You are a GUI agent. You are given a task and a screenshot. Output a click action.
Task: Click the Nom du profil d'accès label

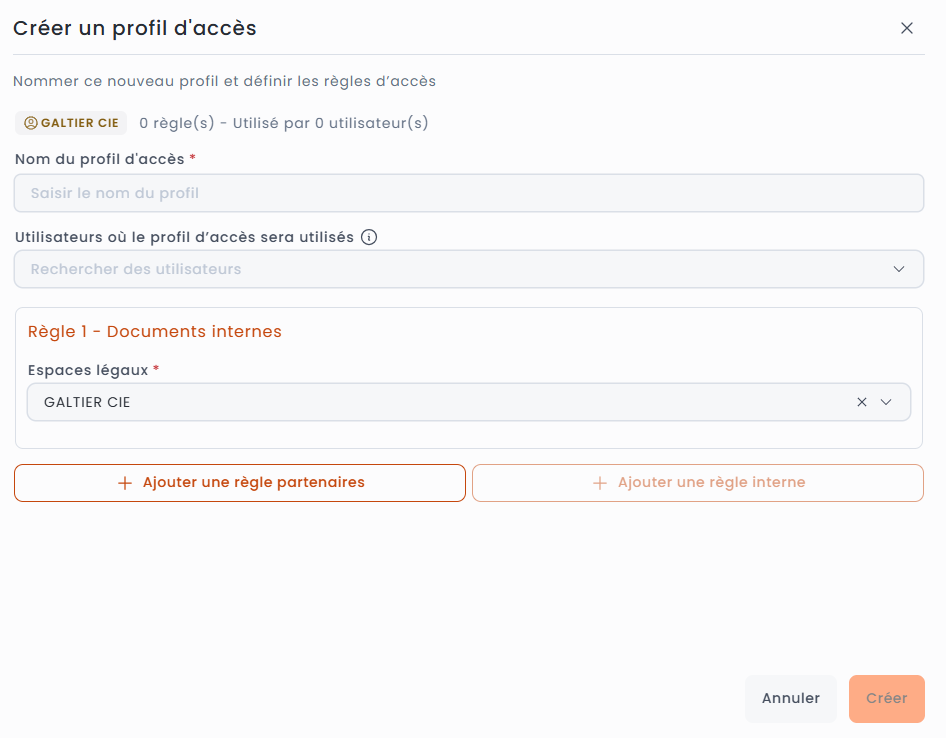pyautogui.click(x=100, y=158)
